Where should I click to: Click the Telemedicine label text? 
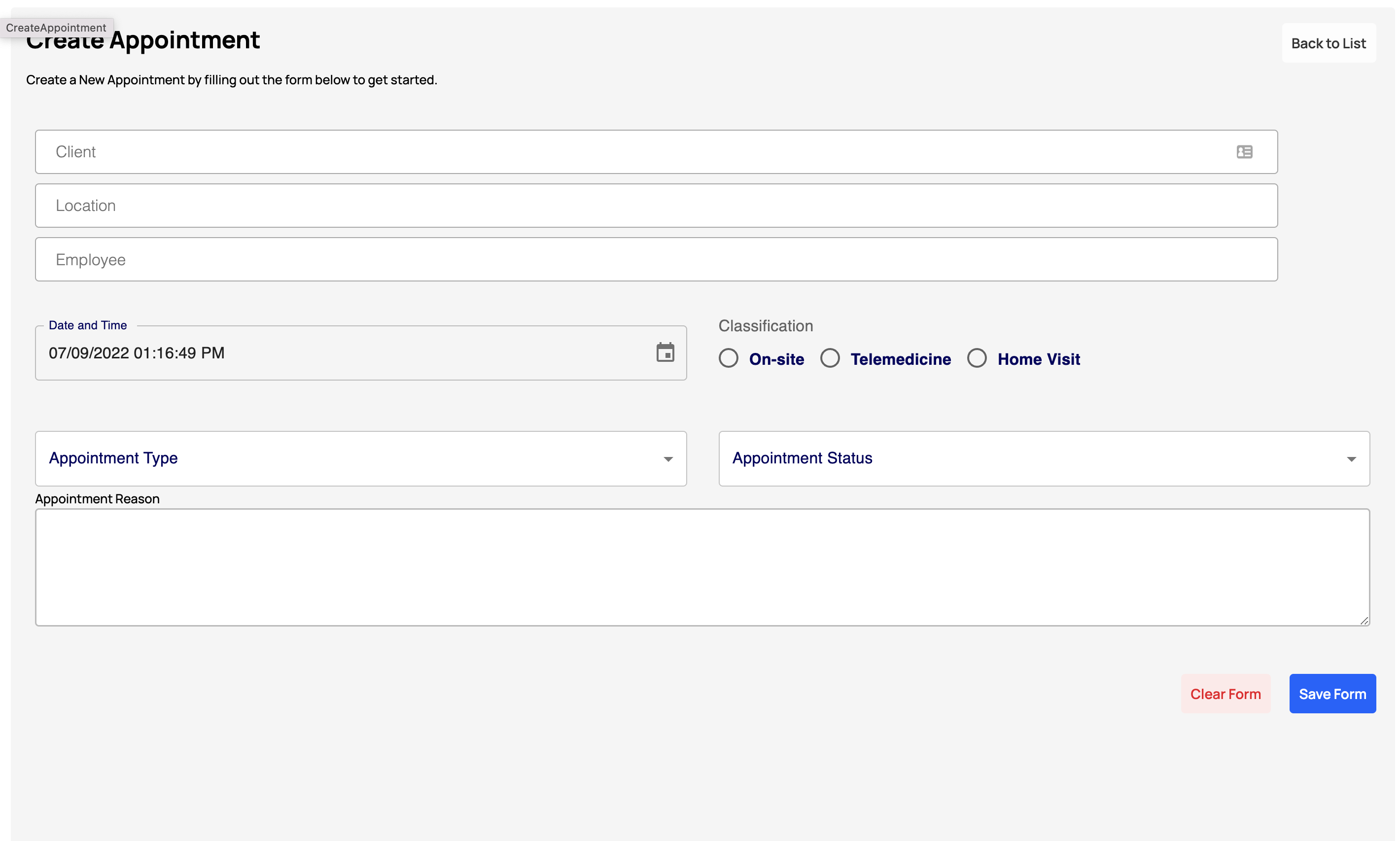click(900, 359)
